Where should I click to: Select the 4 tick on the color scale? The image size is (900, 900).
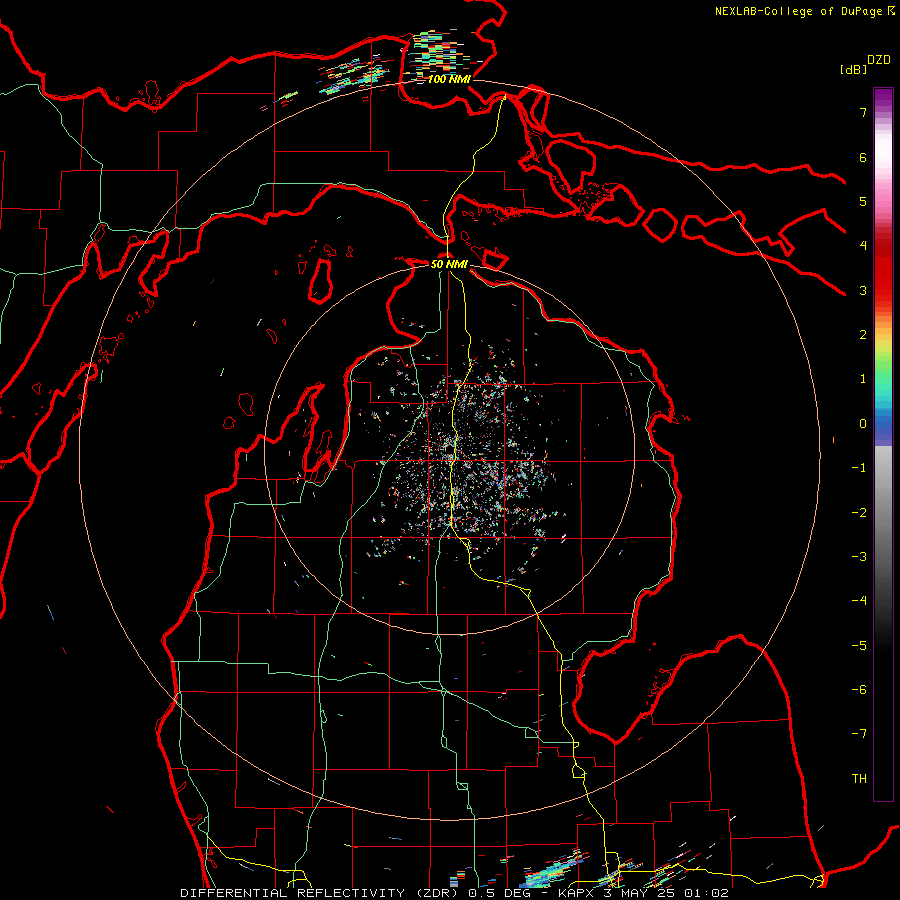pyautogui.click(x=863, y=246)
